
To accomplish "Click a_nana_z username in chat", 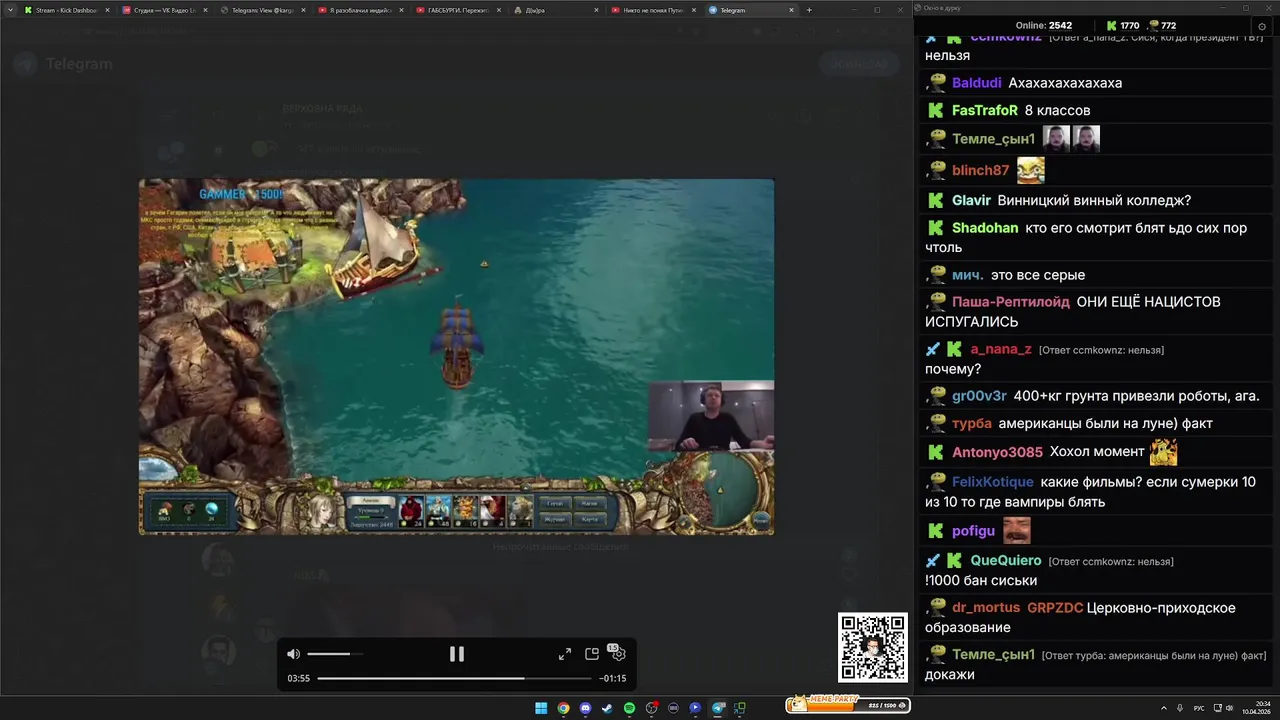I will [1001, 349].
